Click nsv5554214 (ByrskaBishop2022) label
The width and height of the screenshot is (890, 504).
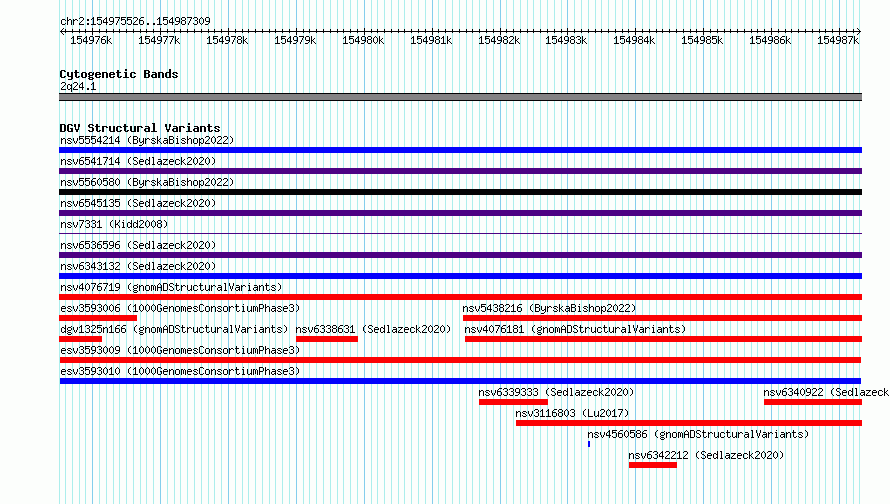(147, 140)
